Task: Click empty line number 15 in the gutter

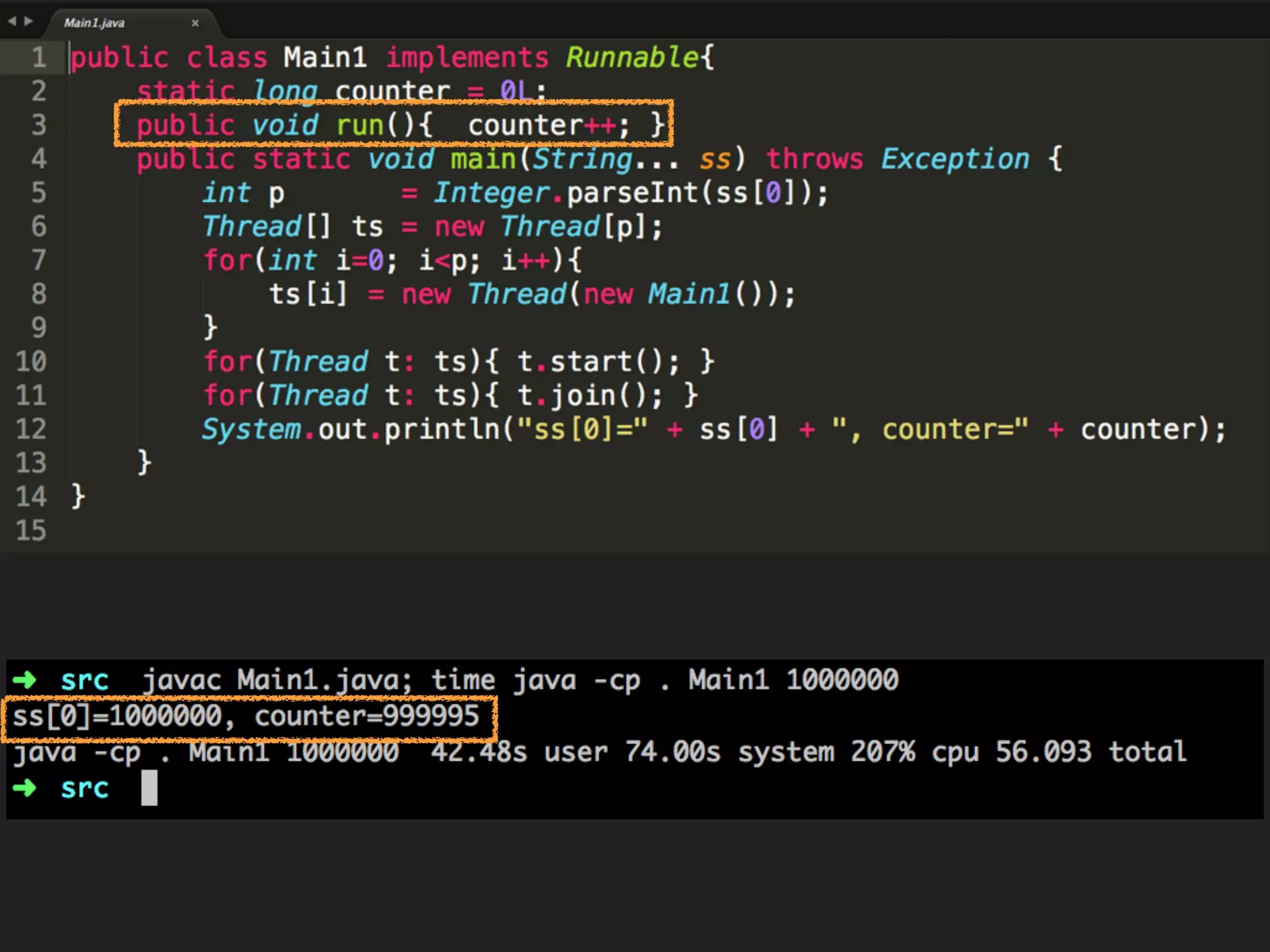Action: pos(31,531)
